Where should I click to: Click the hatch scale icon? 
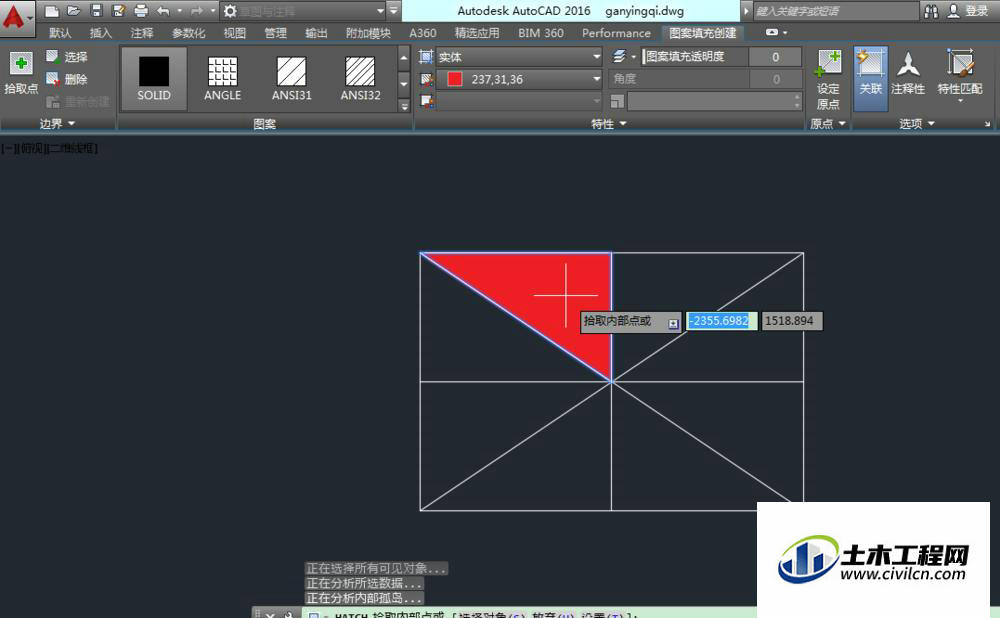tap(617, 101)
